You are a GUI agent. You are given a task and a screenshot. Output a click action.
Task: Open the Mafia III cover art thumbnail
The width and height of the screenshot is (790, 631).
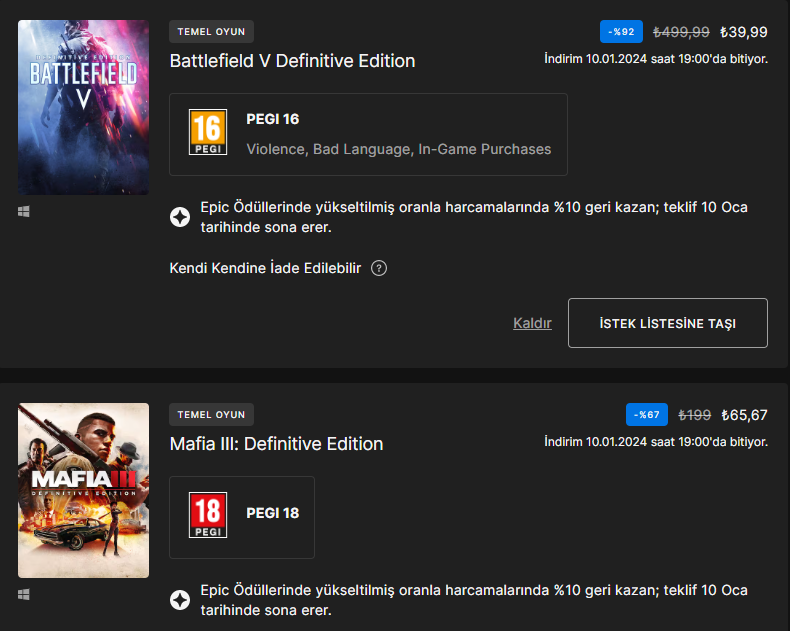[83, 490]
